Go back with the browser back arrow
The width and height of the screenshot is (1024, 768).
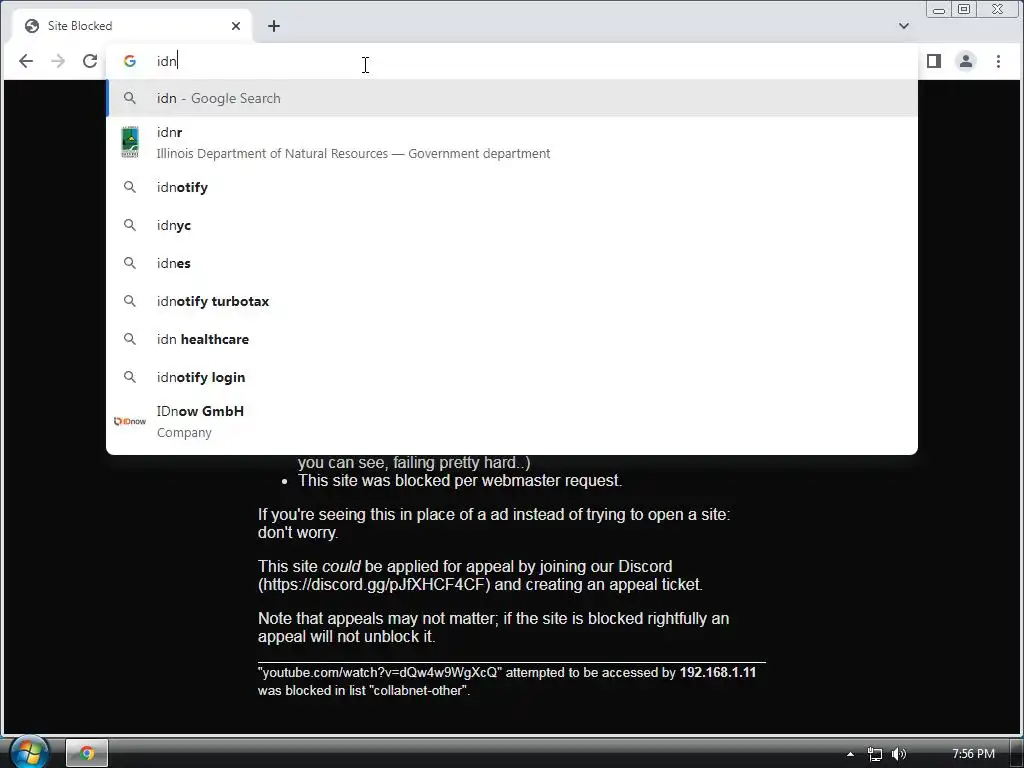coord(25,61)
